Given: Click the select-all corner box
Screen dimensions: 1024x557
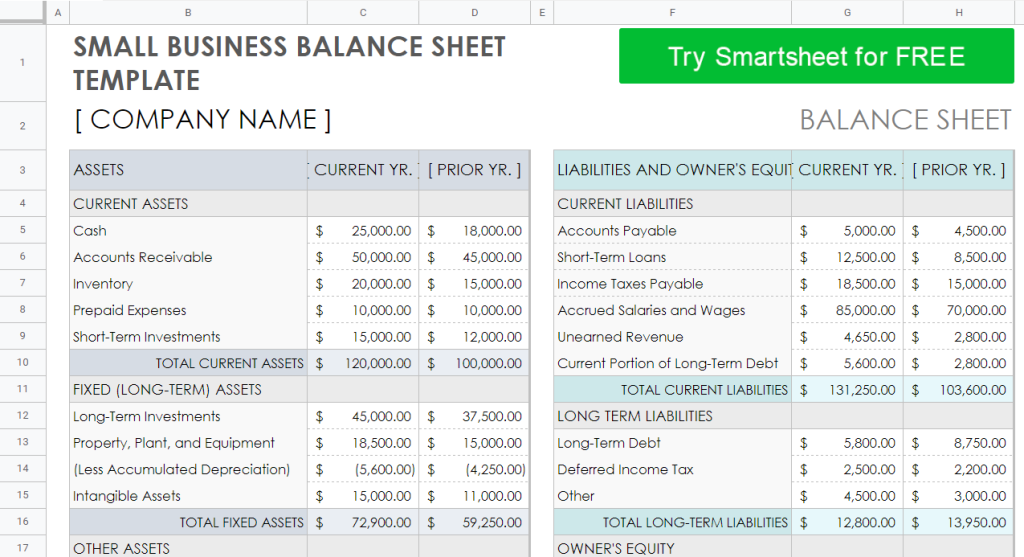Looking at the screenshot, I should [x=23, y=12].
